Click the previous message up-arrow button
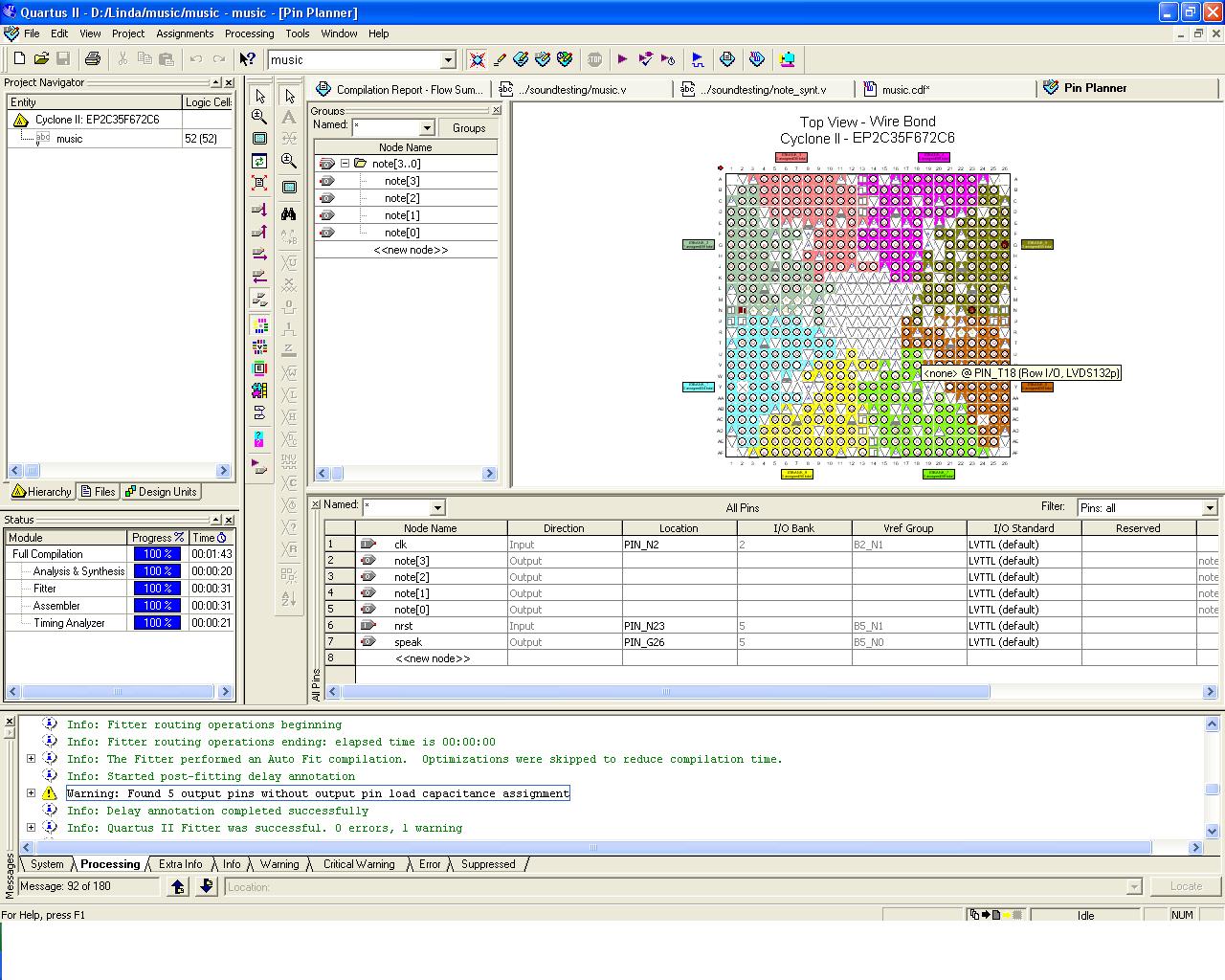The image size is (1225, 980). 178,887
